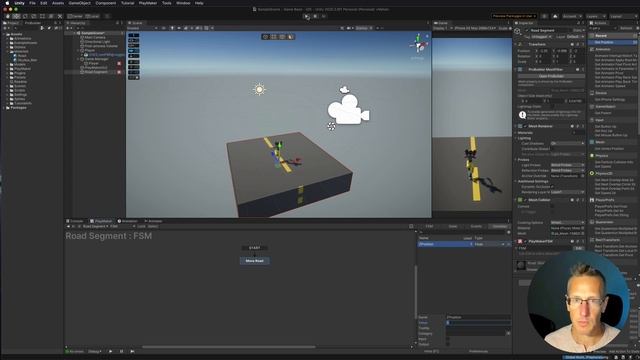Expand the Assets folder

click(5, 34)
